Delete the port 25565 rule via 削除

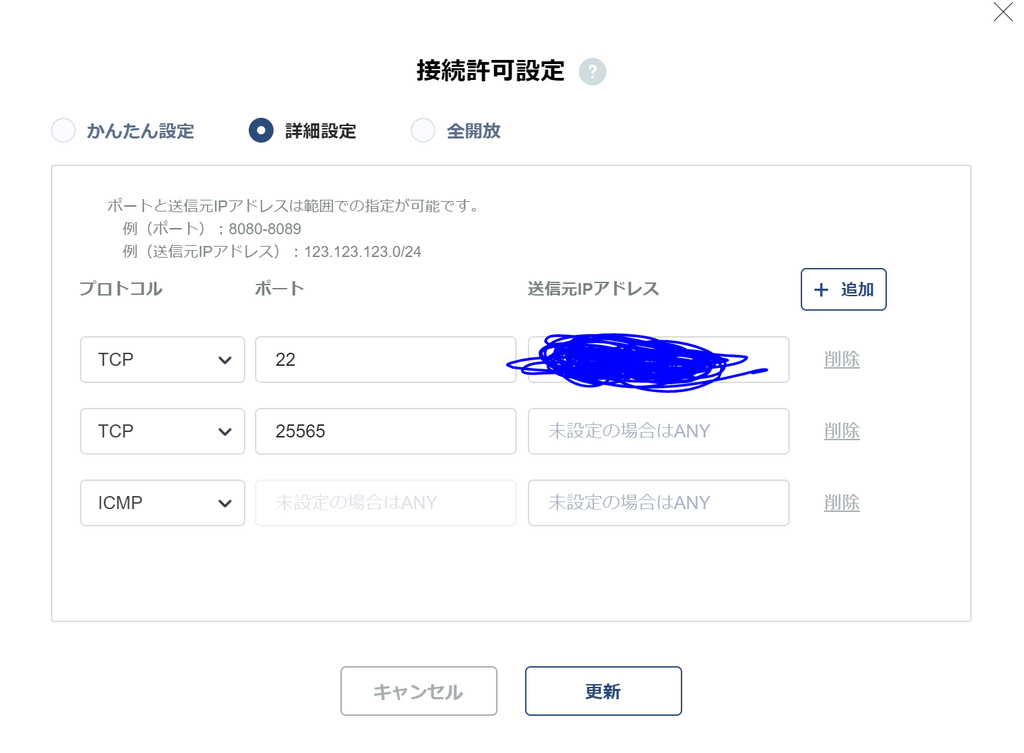click(x=842, y=431)
